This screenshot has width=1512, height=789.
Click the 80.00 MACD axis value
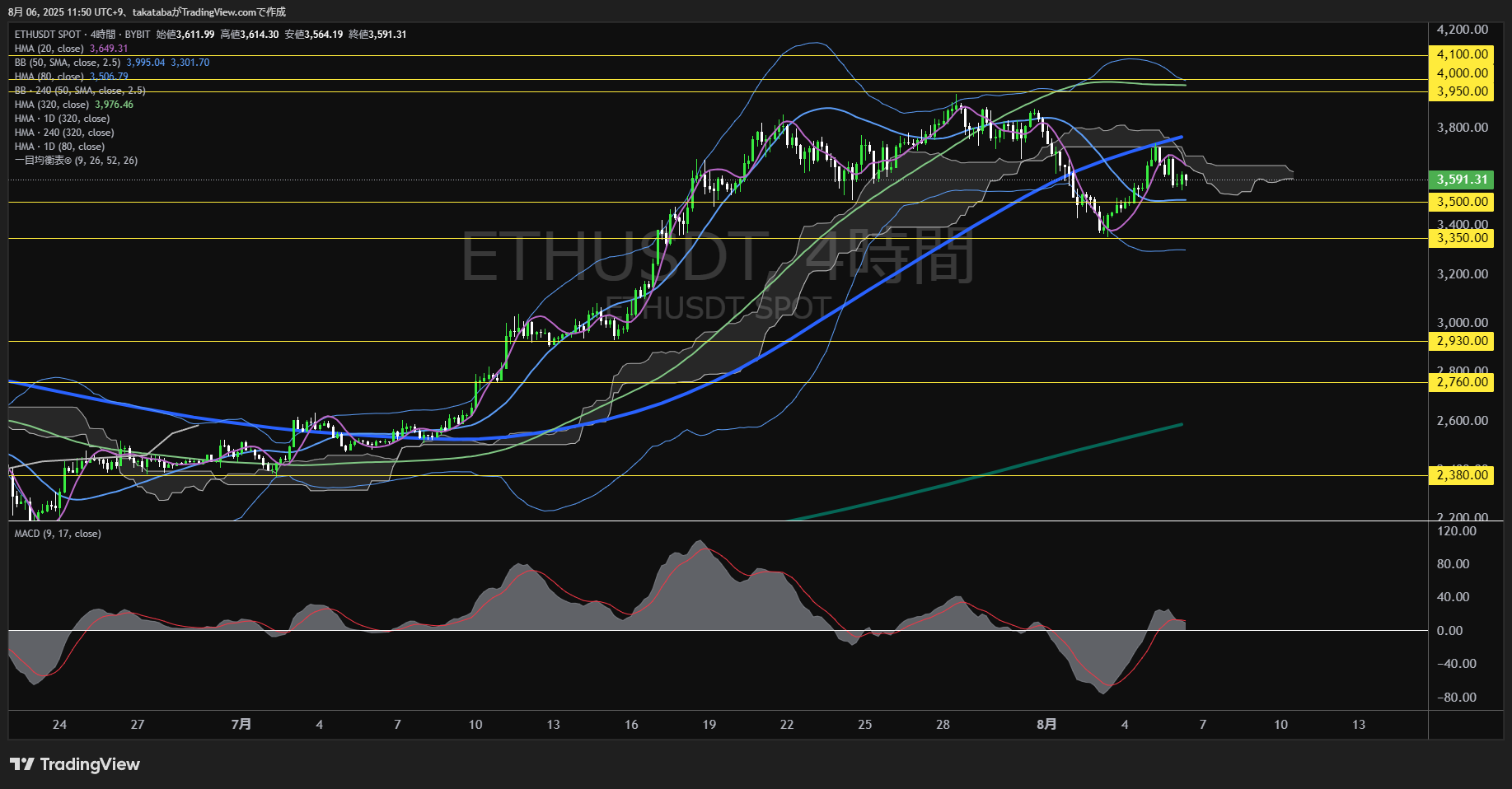pyautogui.click(x=1453, y=564)
